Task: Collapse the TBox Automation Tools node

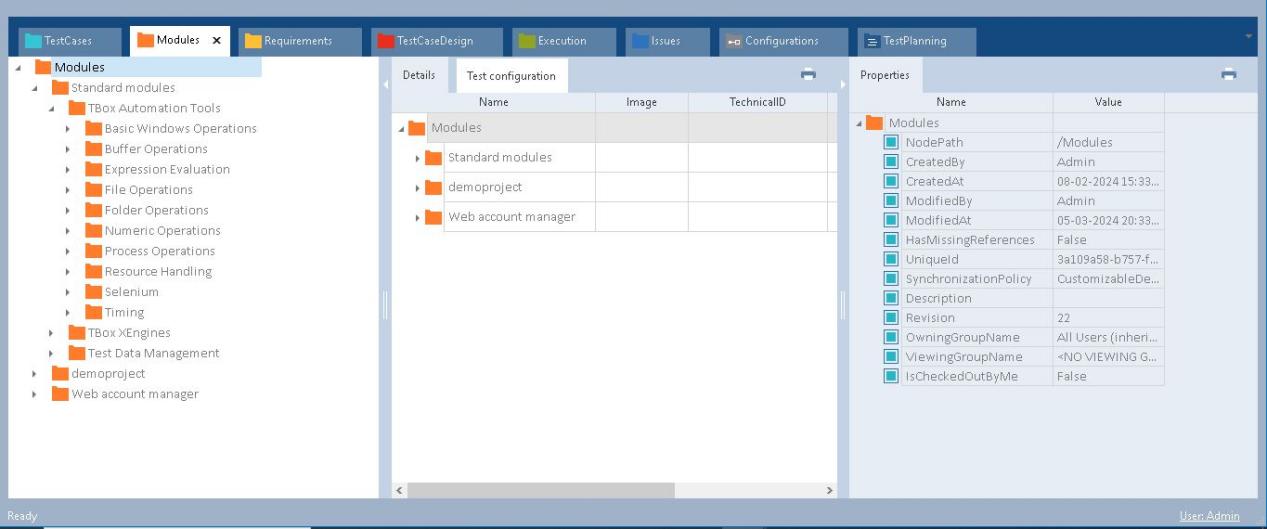Action: click(x=52, y=108)
